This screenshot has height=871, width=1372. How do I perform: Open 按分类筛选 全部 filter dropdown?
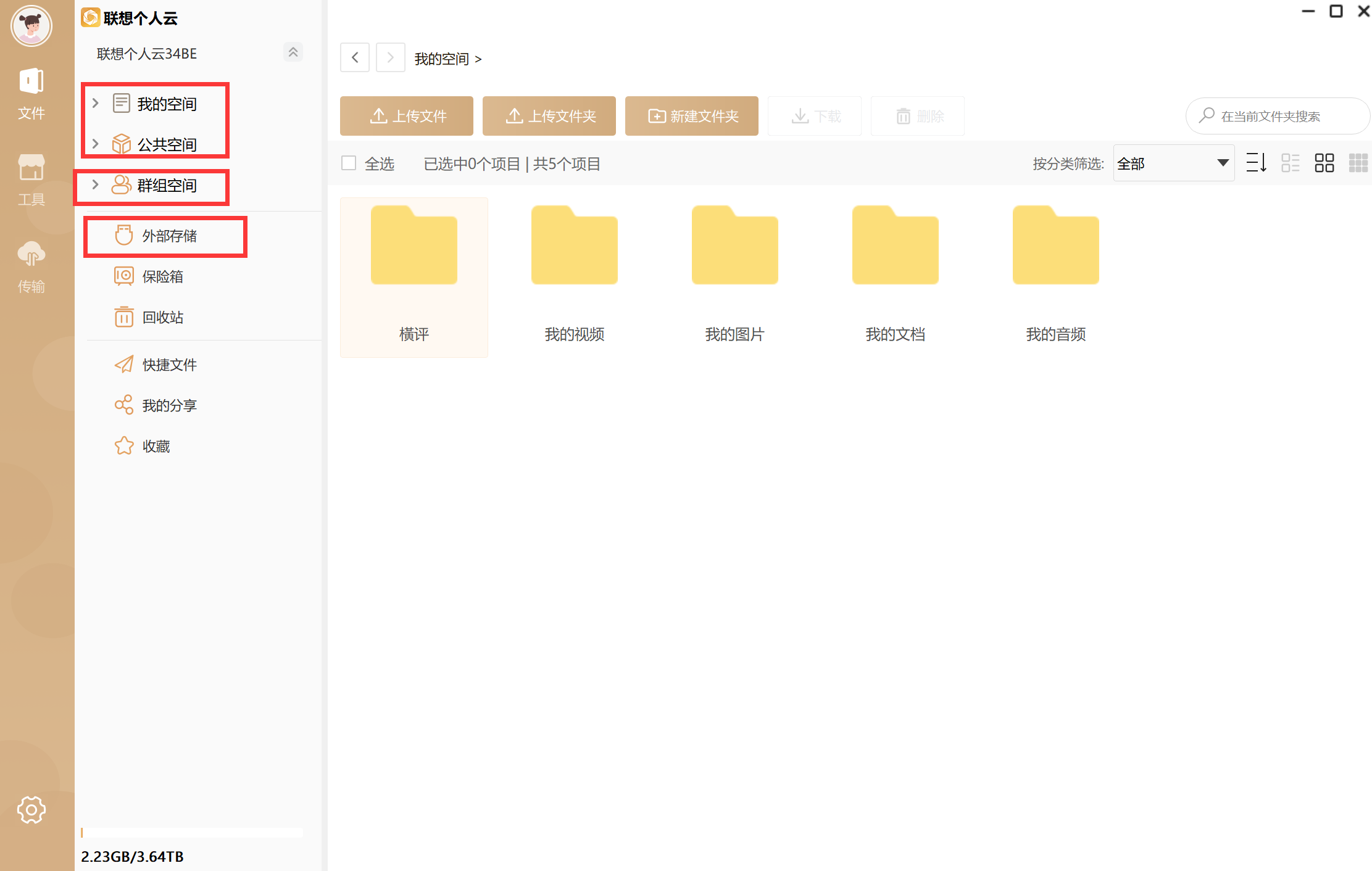(1173, 163)
